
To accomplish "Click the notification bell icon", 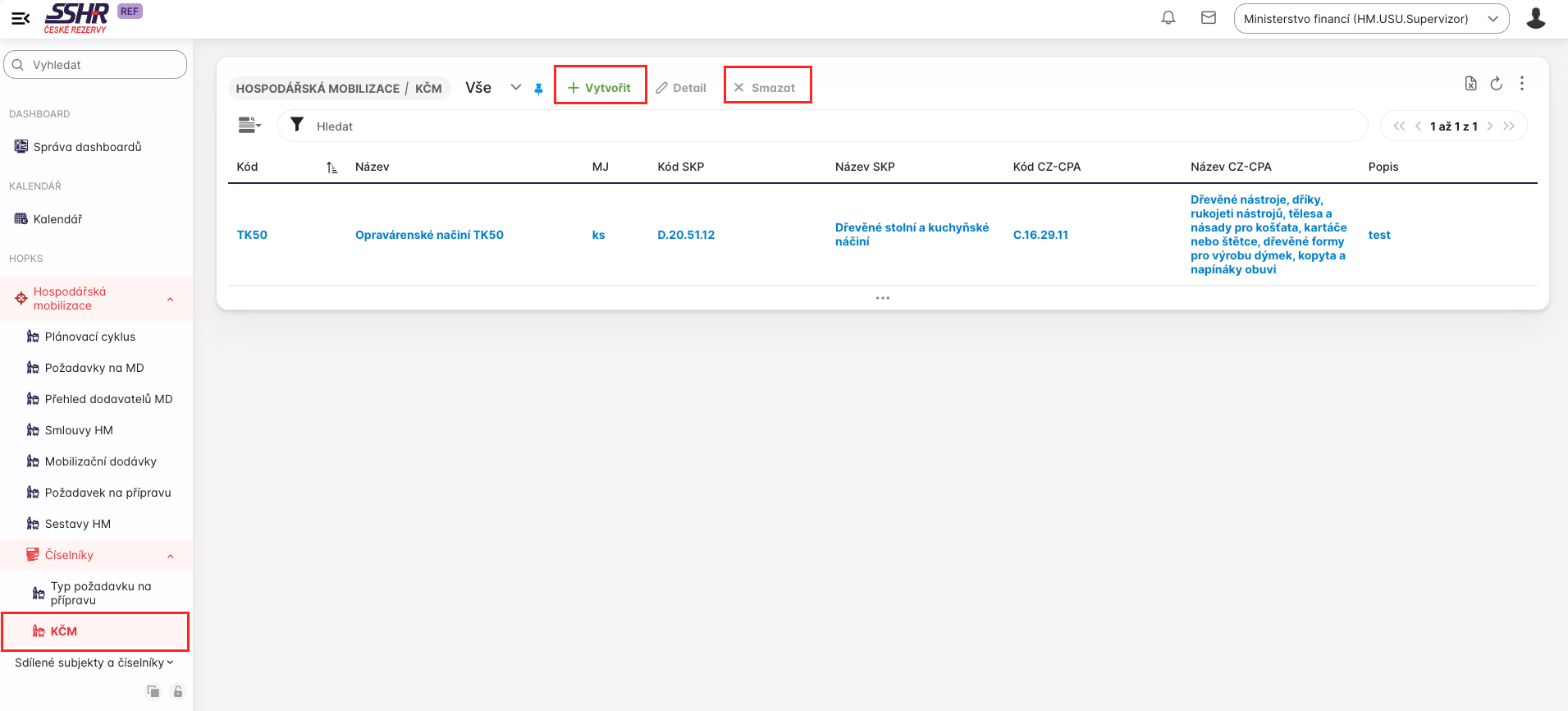I will [x=1168, y=18].
